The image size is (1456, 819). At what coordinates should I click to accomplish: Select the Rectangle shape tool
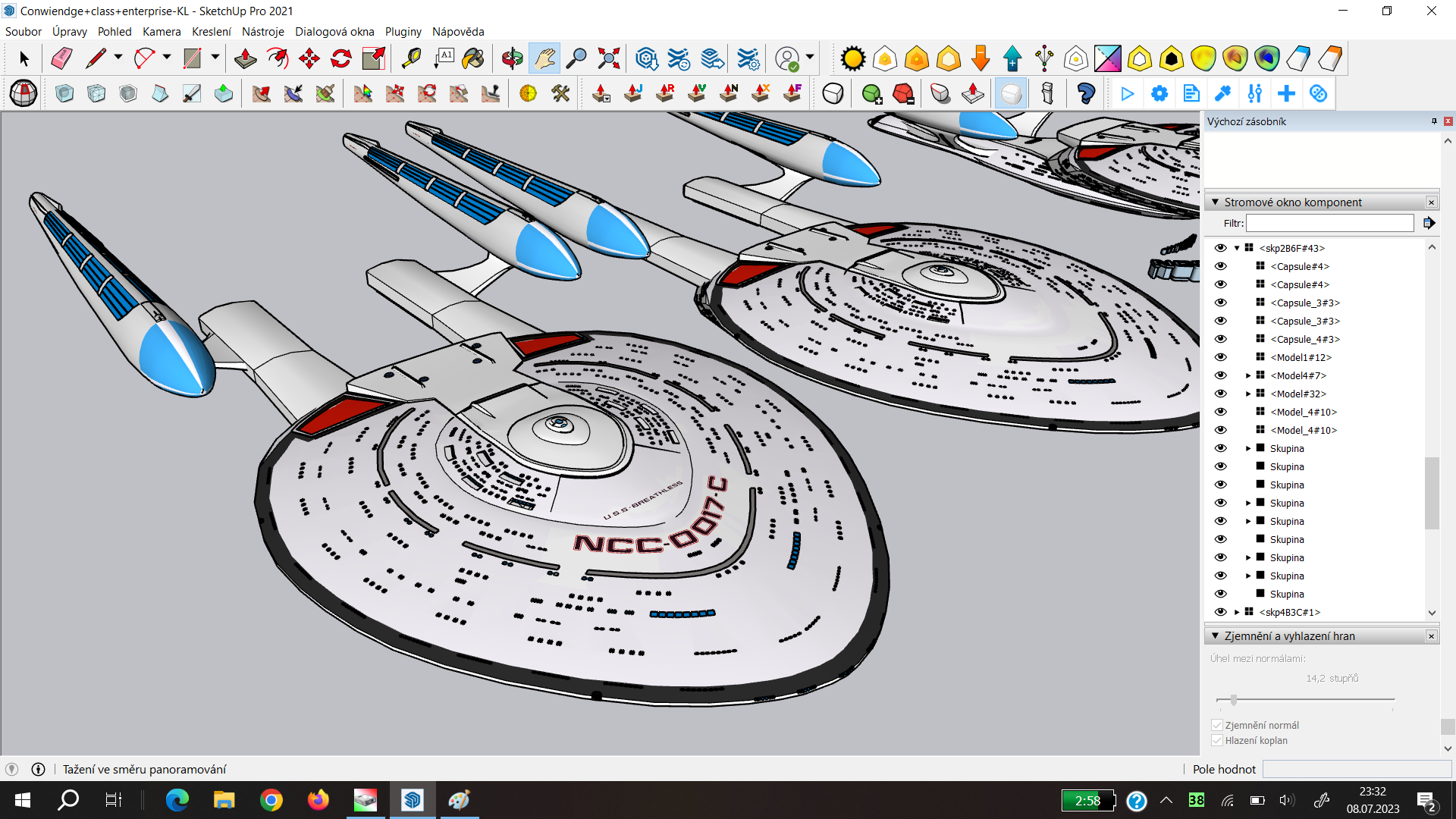click(x=193, y=58)
